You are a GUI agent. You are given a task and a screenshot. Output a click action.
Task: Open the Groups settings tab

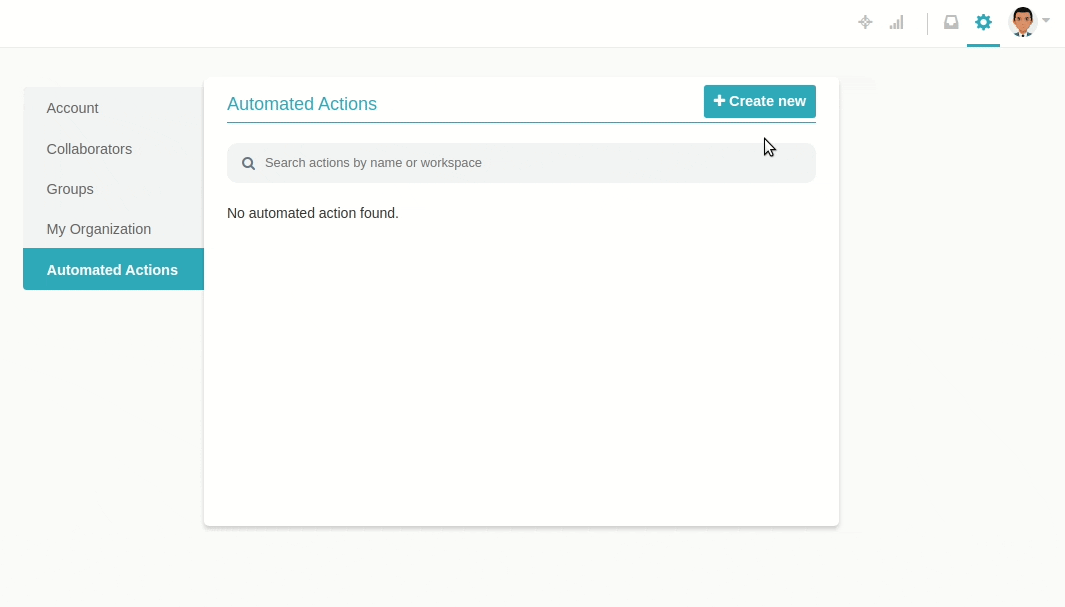113,189
